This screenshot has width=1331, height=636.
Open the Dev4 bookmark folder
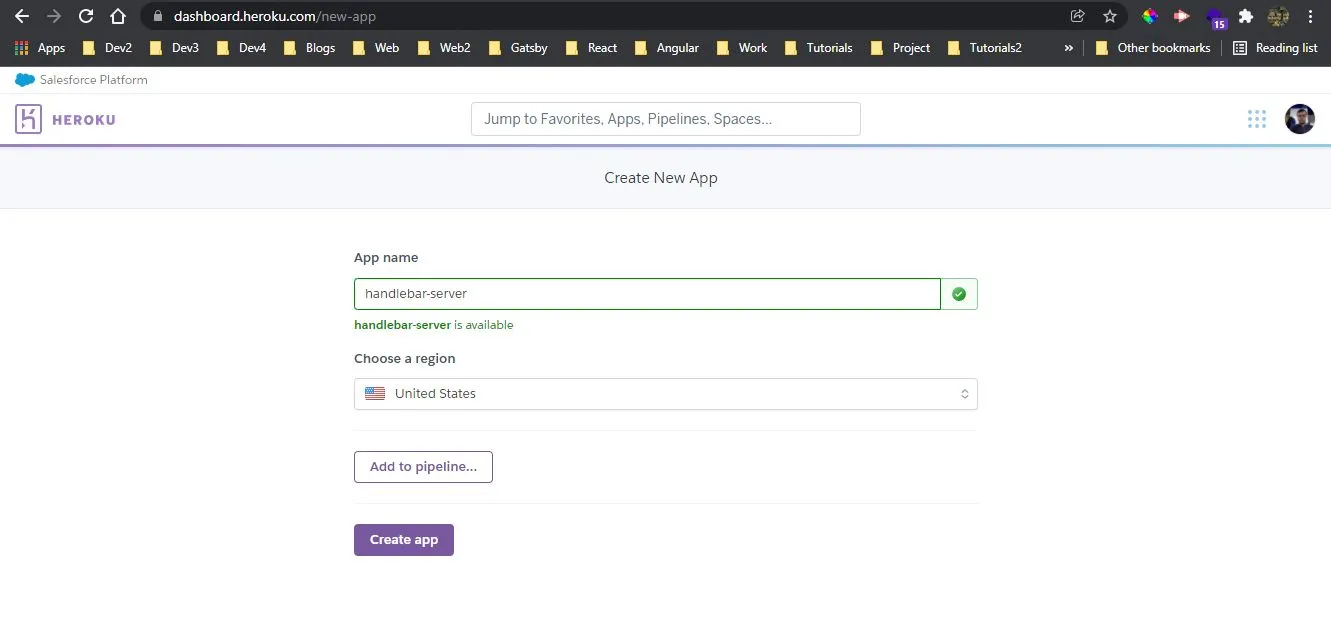(241, 47)
